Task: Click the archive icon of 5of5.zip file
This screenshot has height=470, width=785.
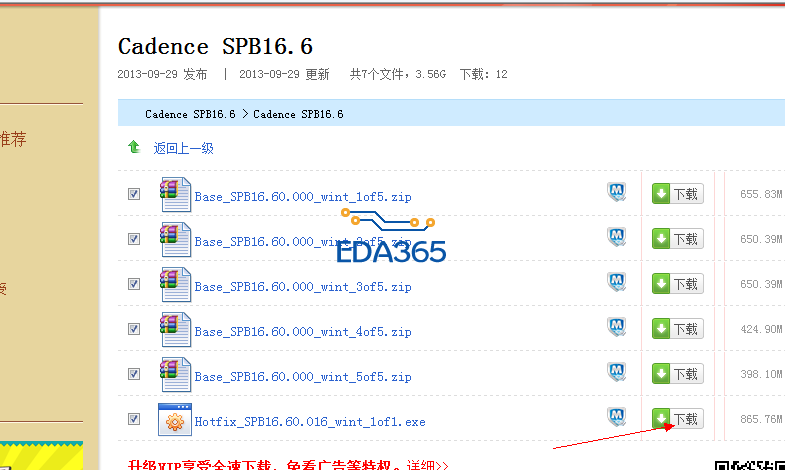Action: [x=175, y=374]
